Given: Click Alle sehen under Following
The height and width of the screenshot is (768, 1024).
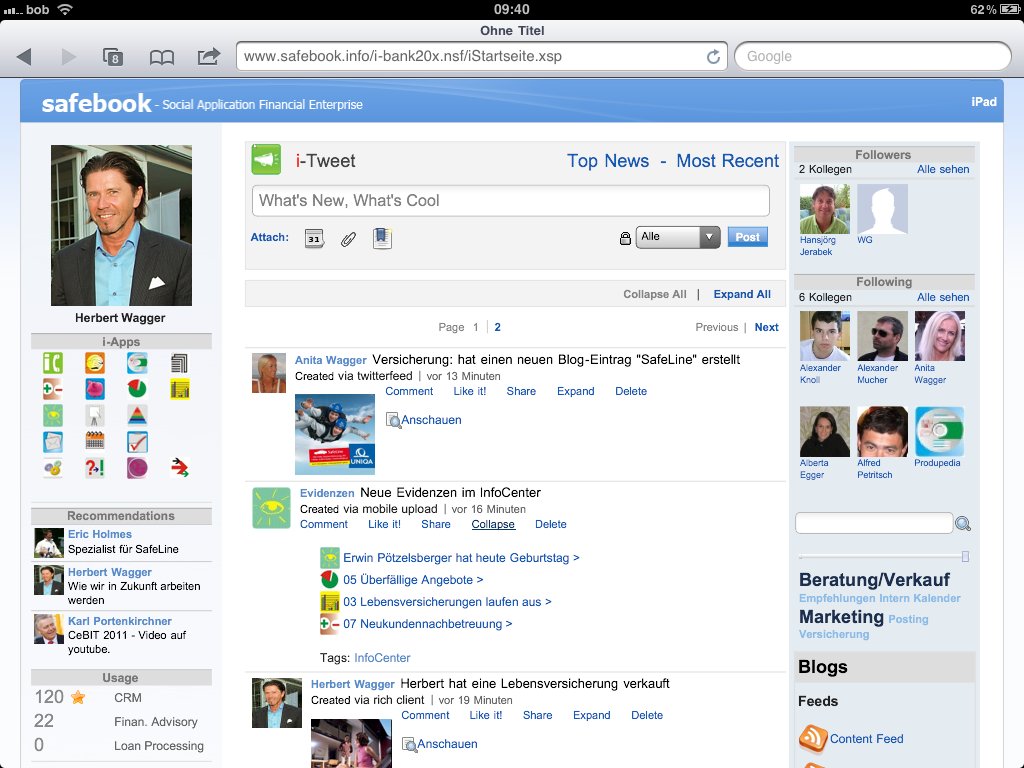Looking at the screenshot, I should click(943, 297).
